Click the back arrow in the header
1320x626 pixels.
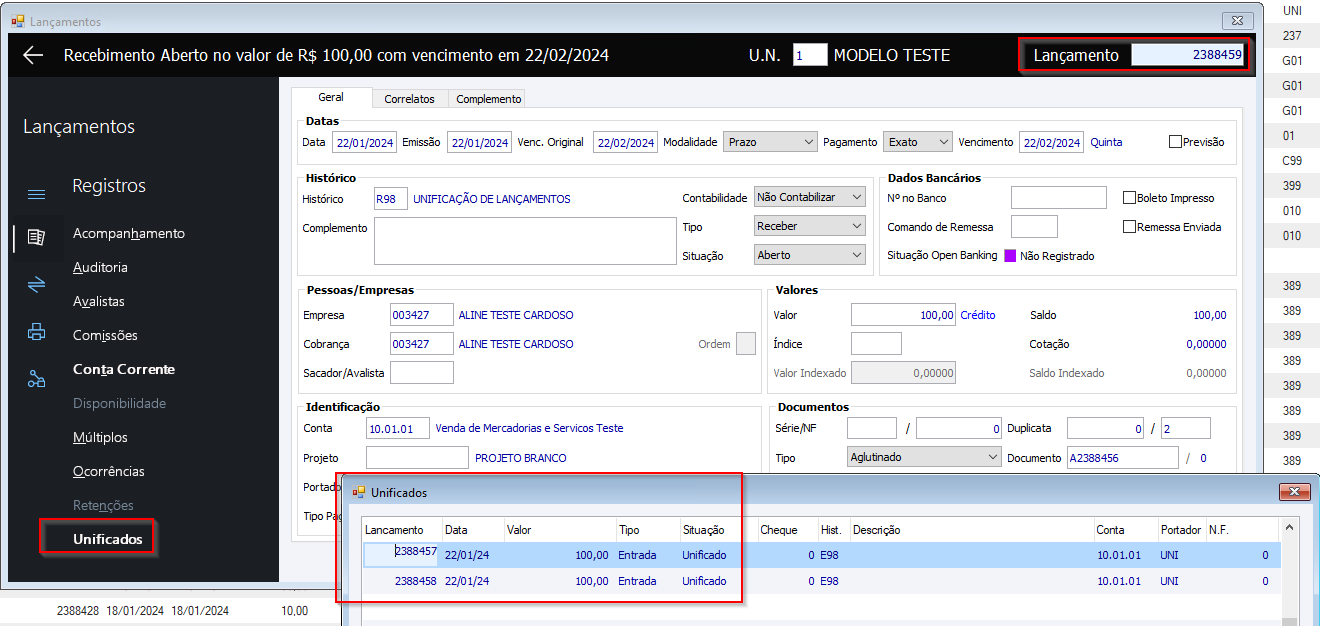(x=33, y=56)
